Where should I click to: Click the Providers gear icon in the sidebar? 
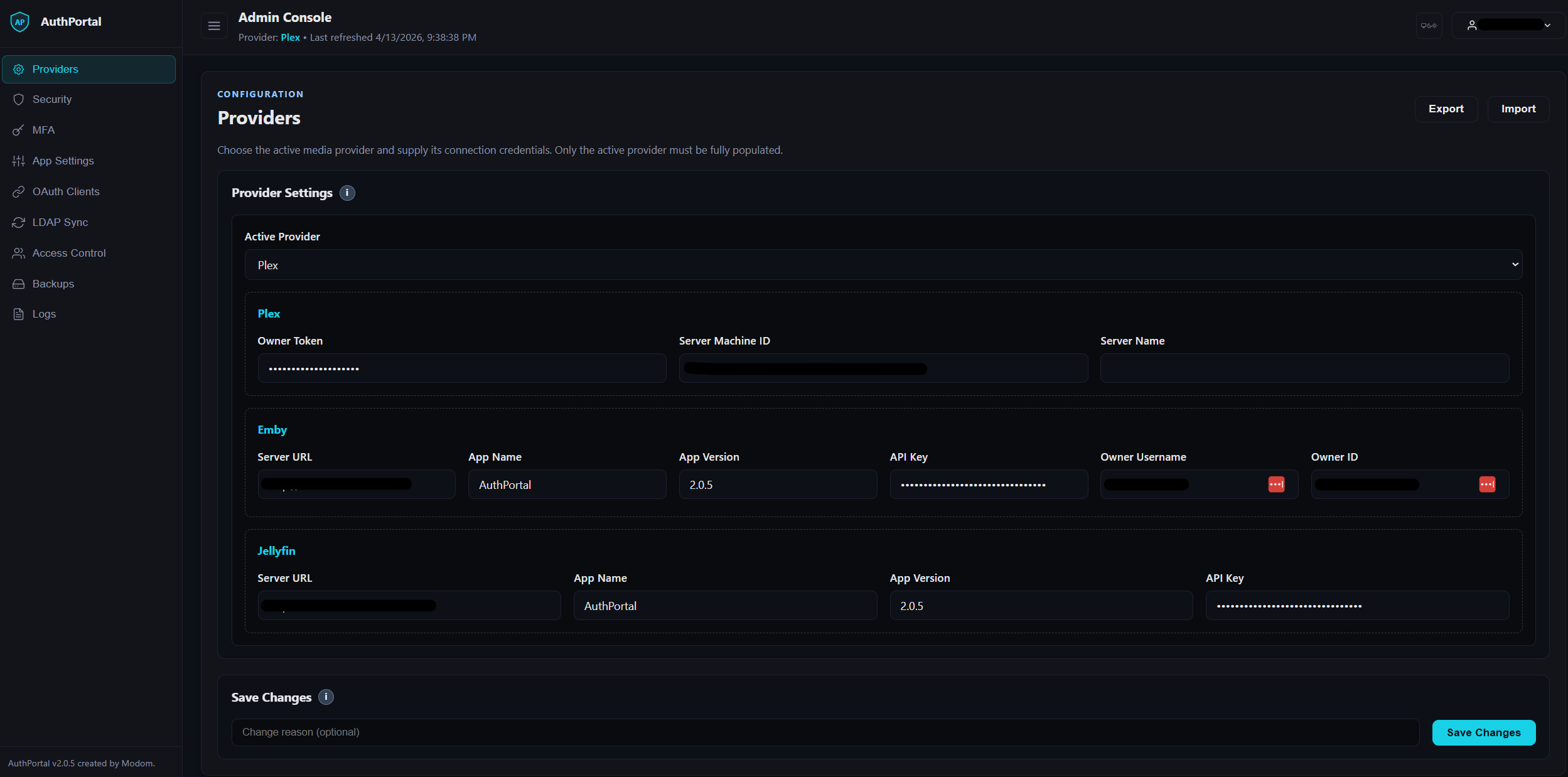pos(19,69)
